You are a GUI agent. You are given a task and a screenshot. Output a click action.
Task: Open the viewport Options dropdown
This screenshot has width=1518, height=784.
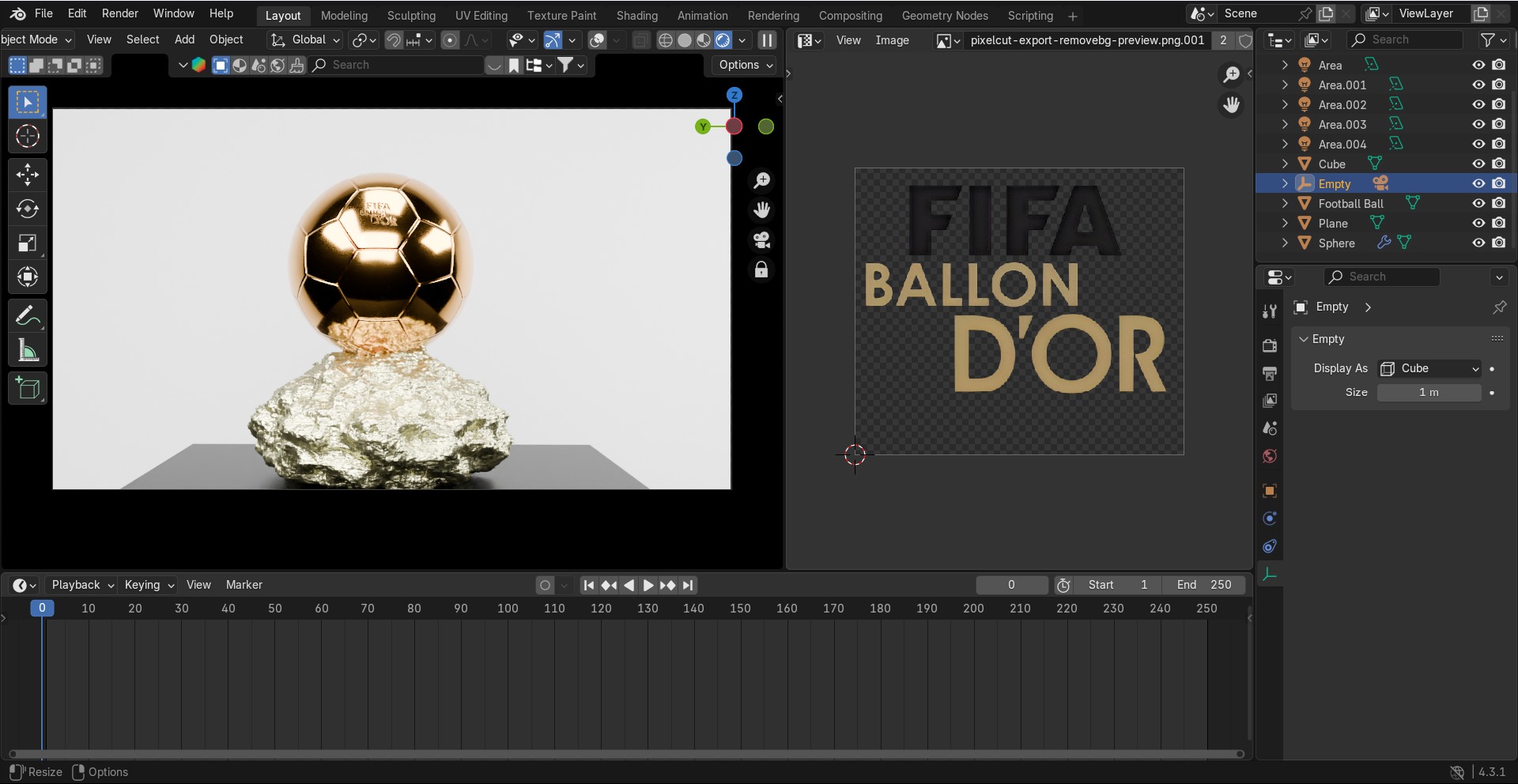click(745, 65)
